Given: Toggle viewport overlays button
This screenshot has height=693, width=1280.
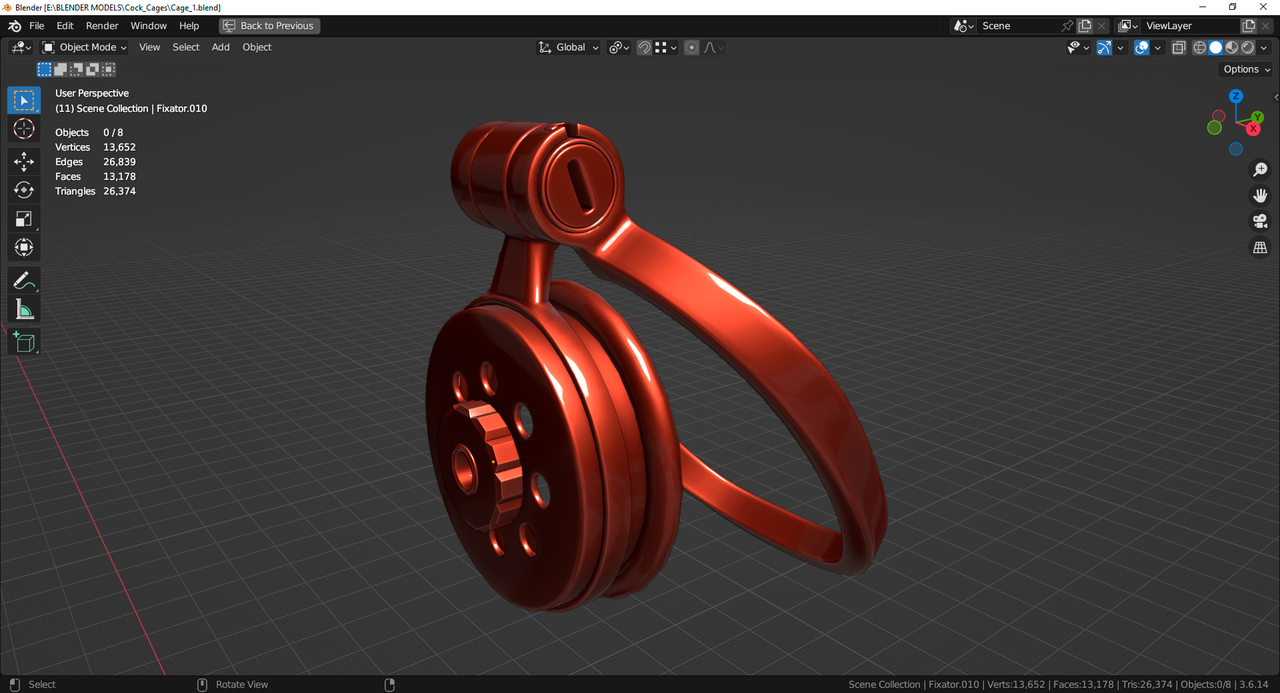Looking at the screenshot, I should click(x=1141, y=47).
